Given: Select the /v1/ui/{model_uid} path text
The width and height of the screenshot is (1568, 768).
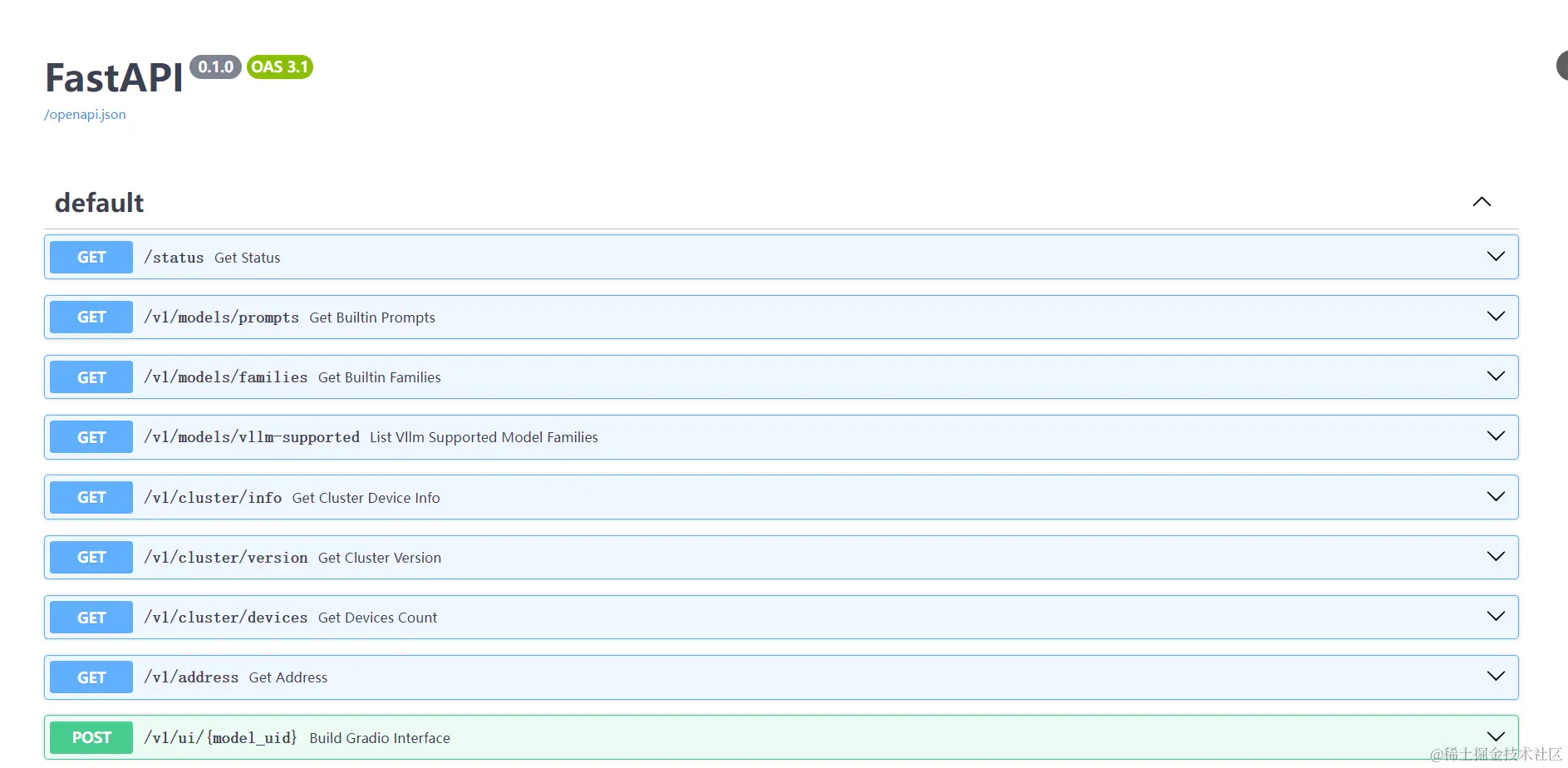Looking at the screenshot, I should 220,738.
